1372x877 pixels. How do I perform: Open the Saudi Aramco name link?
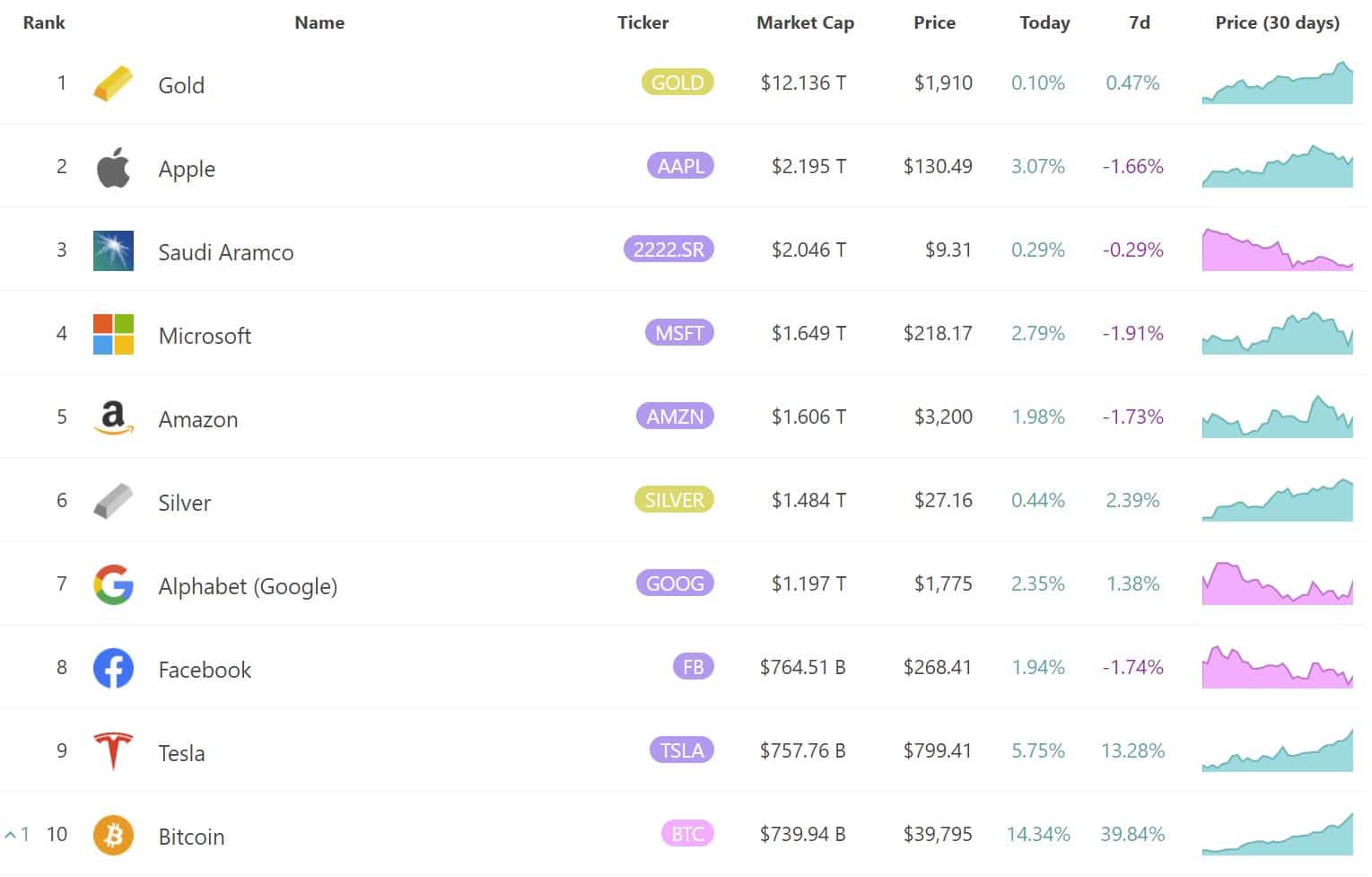pyautogui.click(x=225, y=252)
